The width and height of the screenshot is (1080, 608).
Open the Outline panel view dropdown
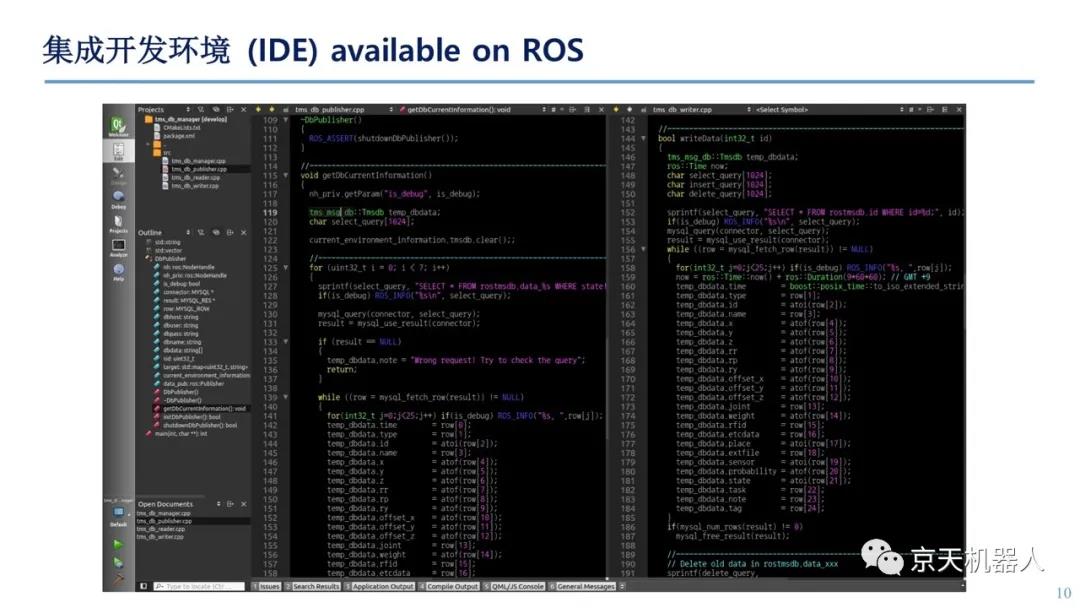[x=187, y=233]
